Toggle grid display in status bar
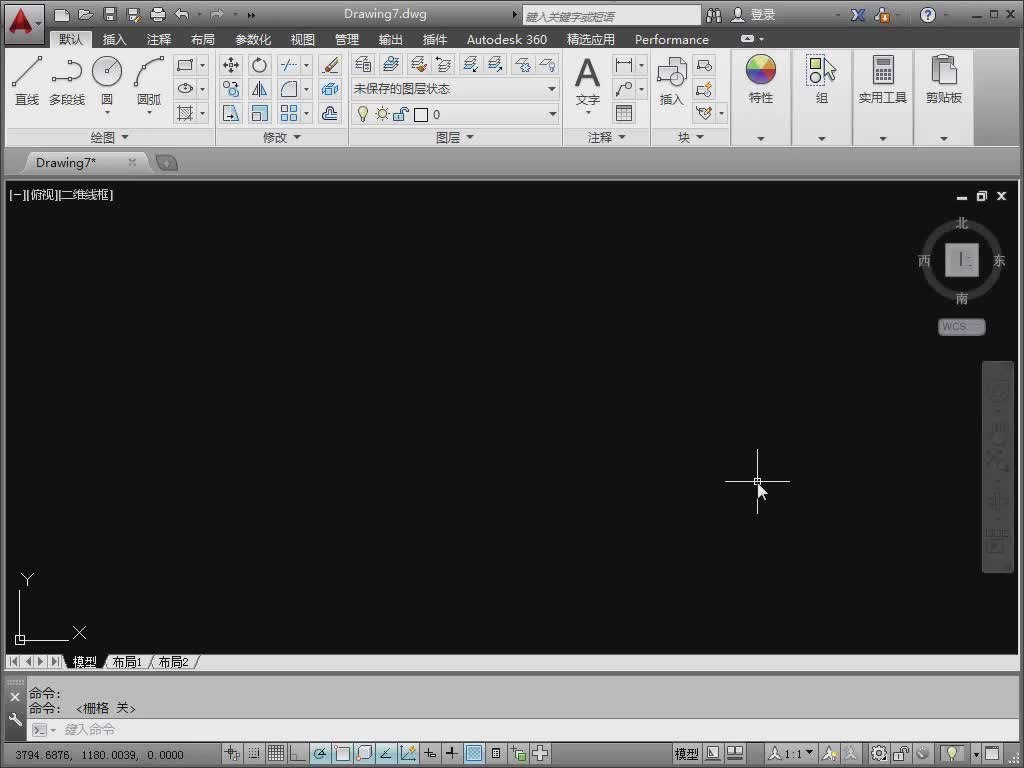 (276, 754)
